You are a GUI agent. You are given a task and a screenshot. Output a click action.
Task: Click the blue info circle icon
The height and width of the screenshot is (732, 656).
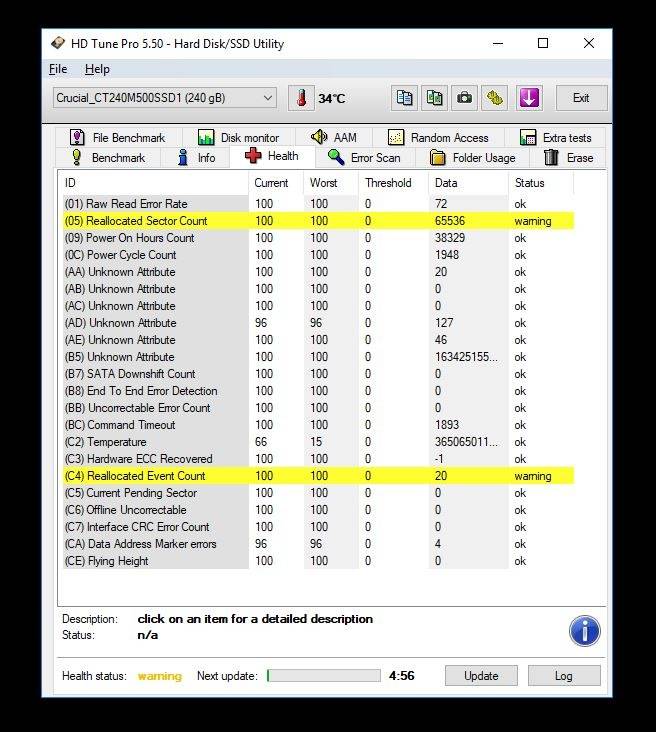[585, 631]
